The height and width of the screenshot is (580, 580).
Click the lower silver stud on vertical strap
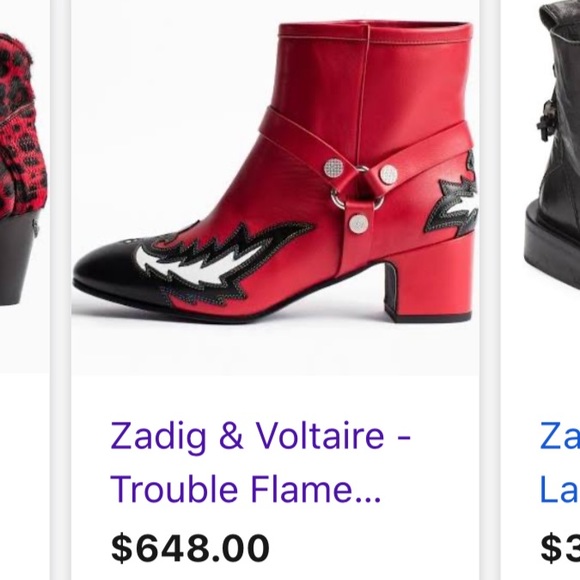pos(359,223)
